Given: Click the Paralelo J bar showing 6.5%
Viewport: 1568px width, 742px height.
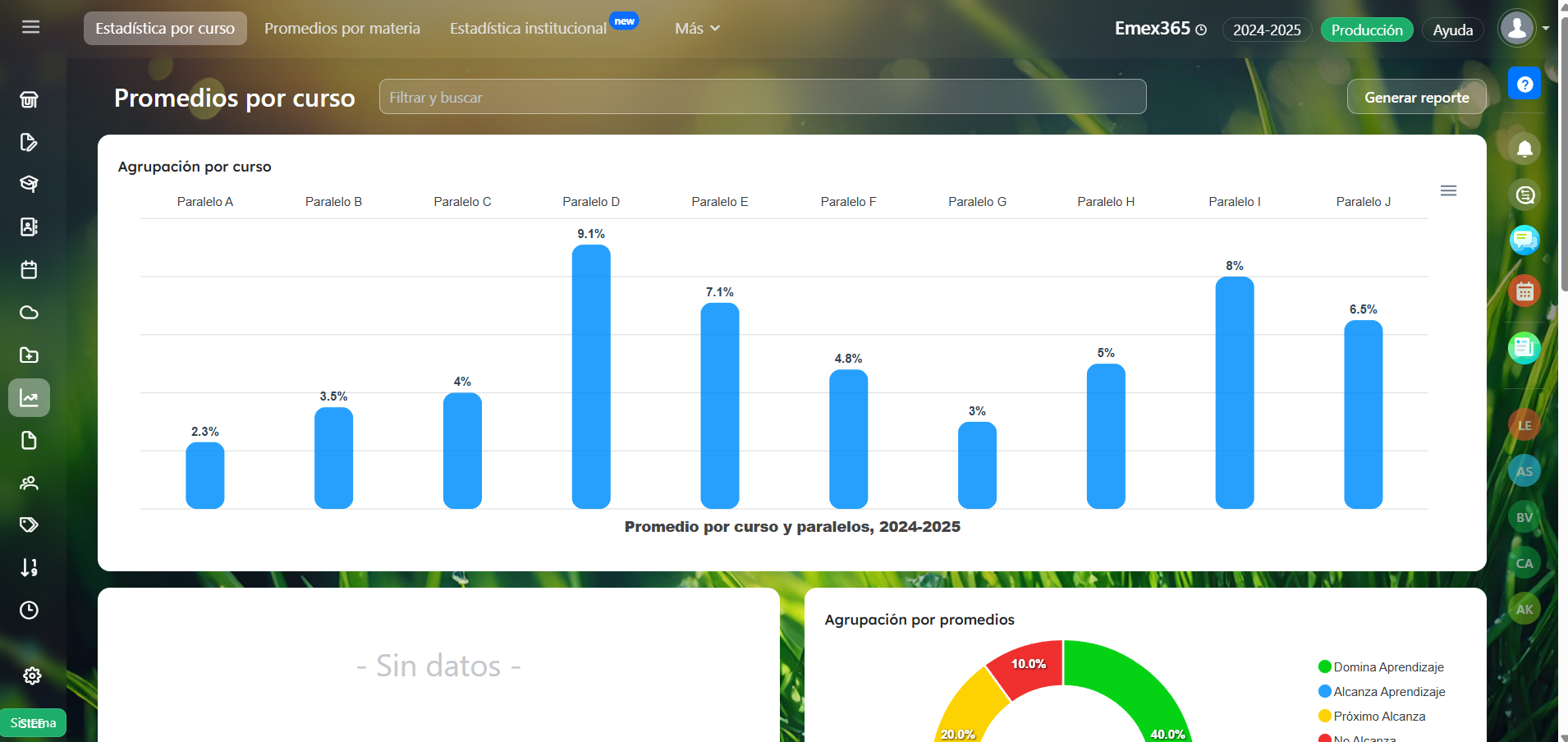Looking at the screenshot, I should (1364, 415).
